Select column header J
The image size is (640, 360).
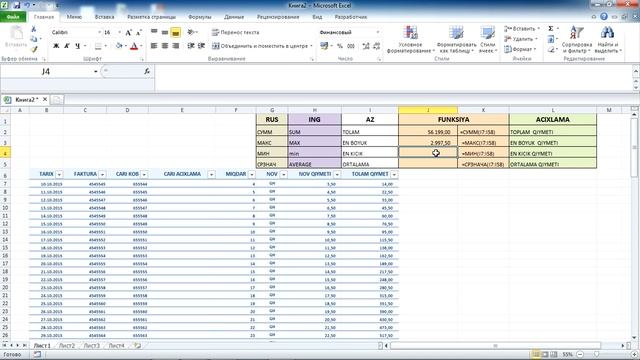(x=428, y=110)
